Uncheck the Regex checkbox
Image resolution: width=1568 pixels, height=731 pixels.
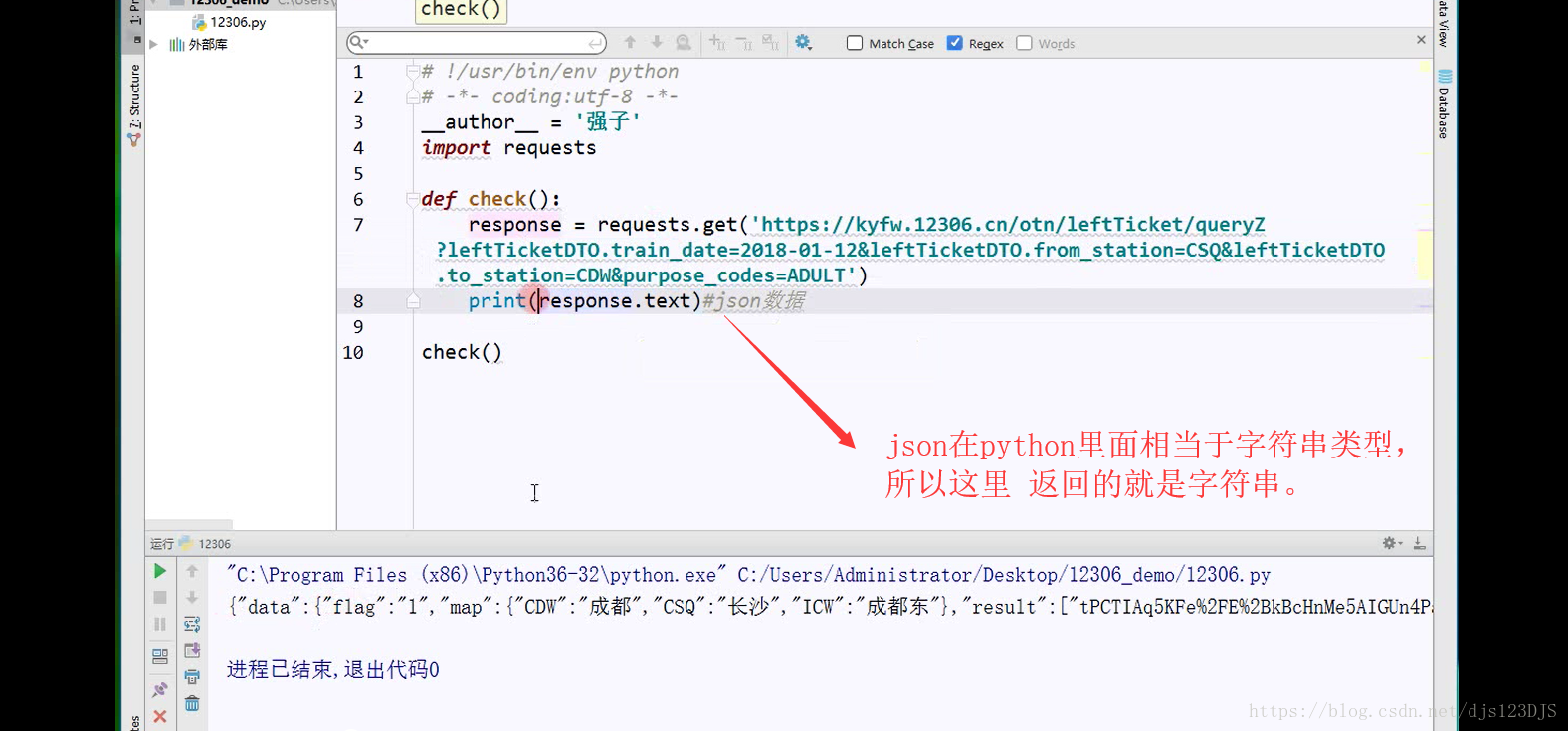[x=955, y=43]
